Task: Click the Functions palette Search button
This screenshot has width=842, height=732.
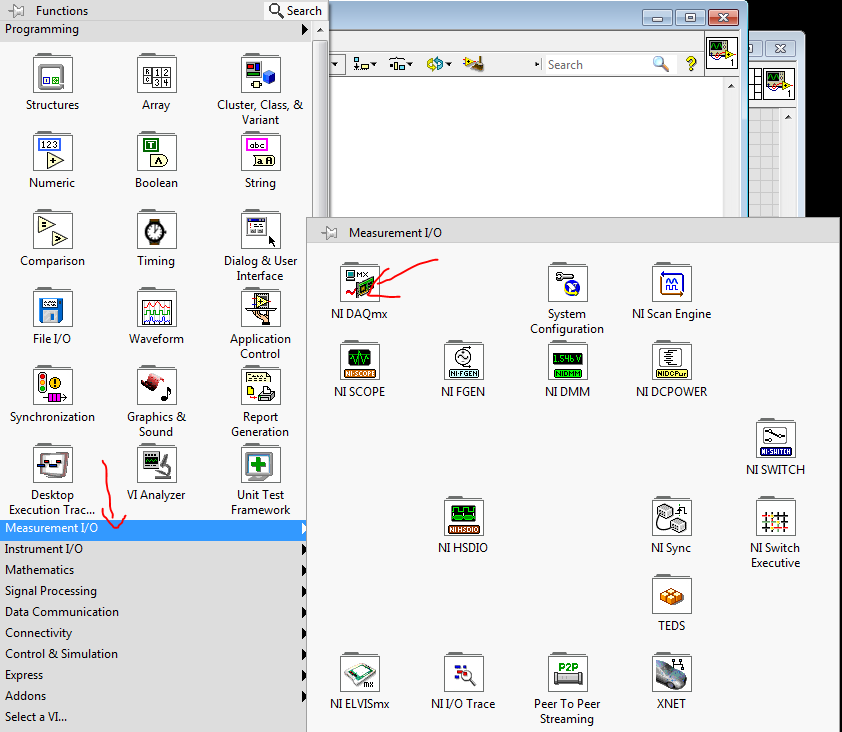Action: (295, 11)
